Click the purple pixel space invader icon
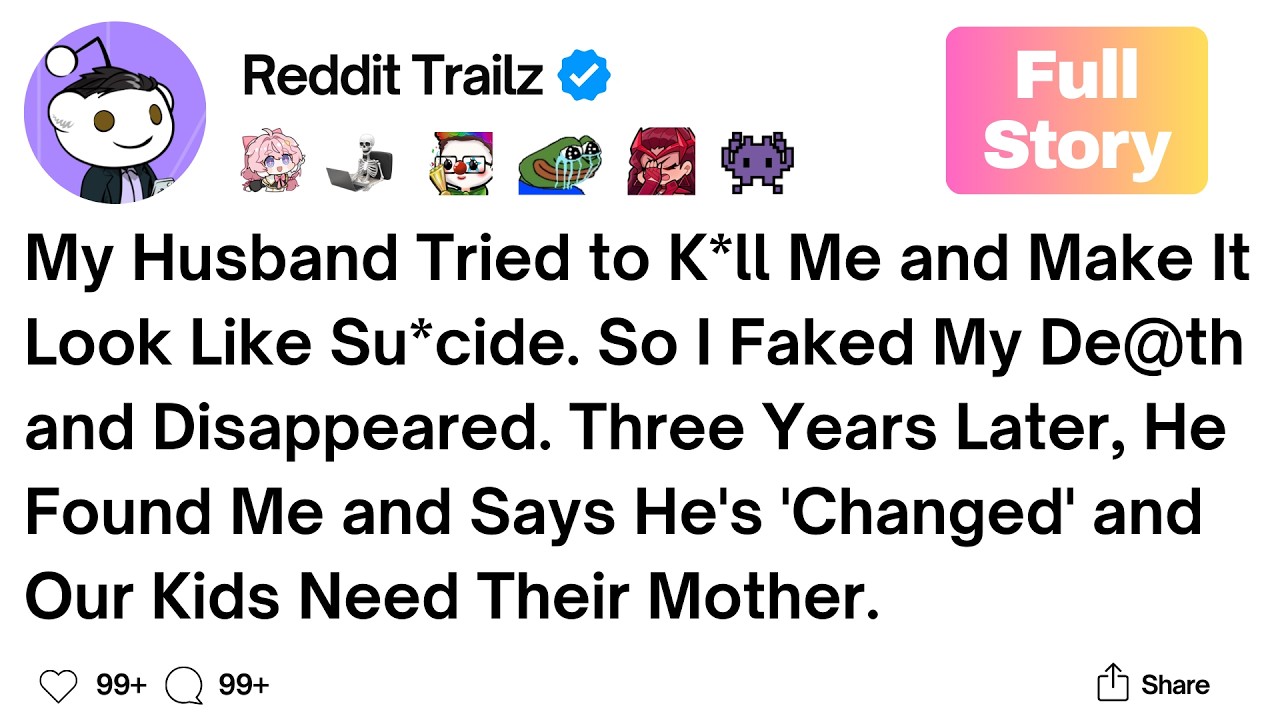Image resolution: width=1280 pixels, height=720 pixels. click(x=757, y=163)
